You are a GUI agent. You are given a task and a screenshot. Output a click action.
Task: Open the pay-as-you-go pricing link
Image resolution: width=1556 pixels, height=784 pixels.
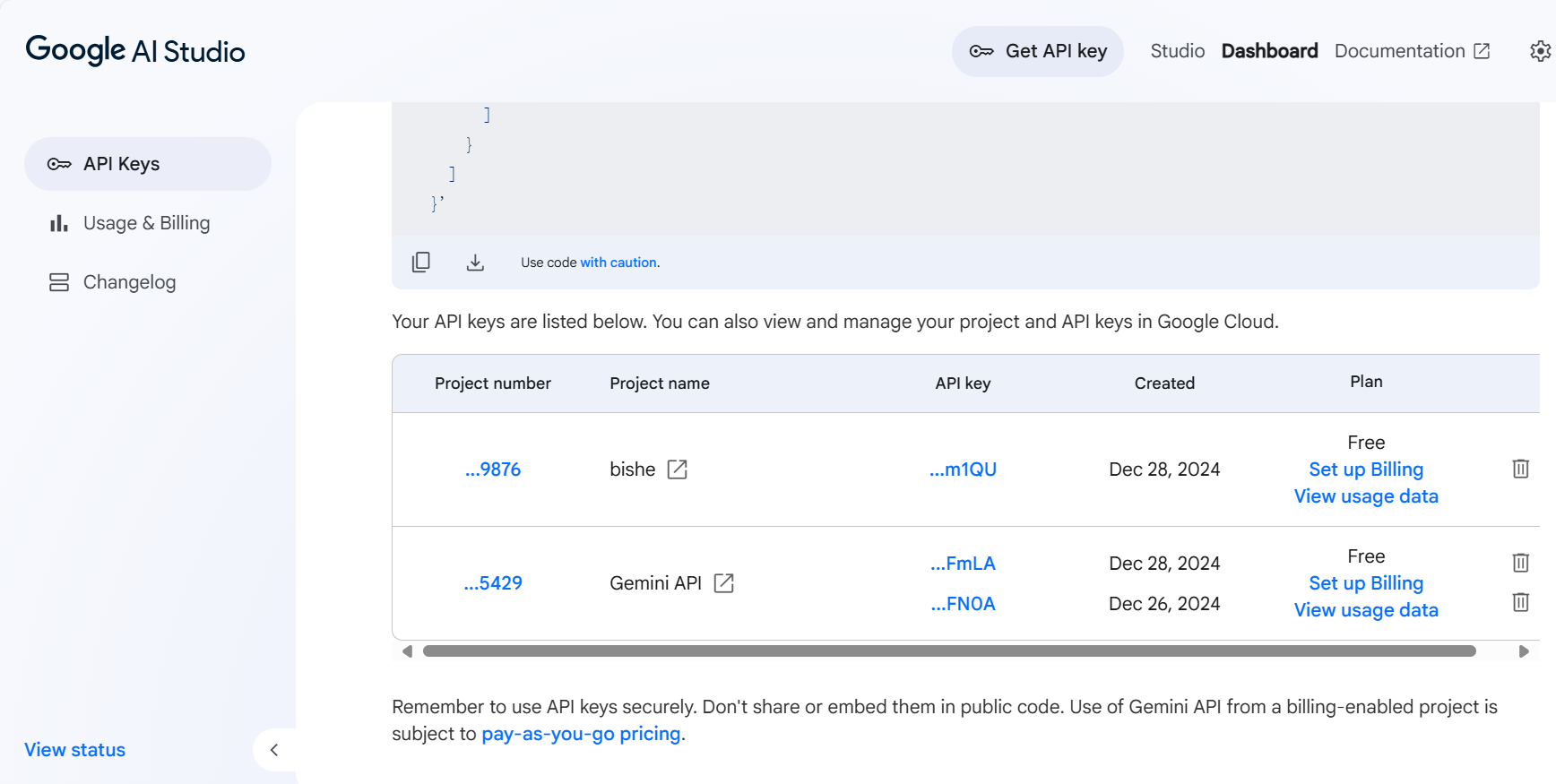[581, 734]
